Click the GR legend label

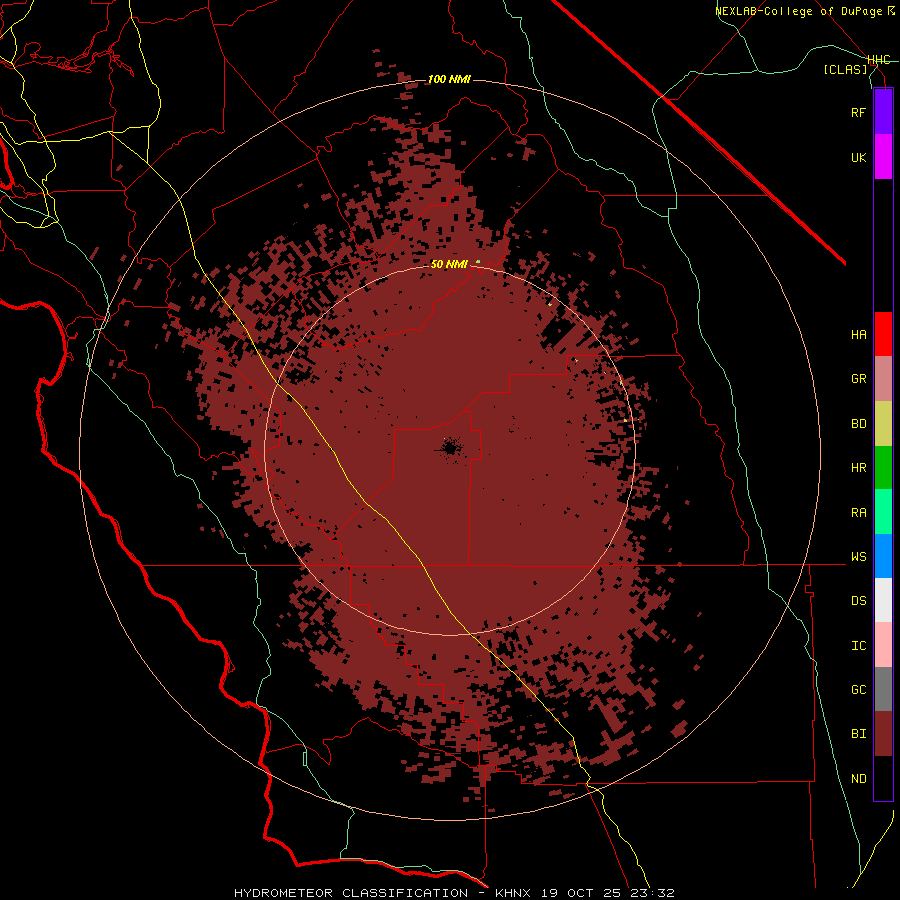tap(858, 379)
